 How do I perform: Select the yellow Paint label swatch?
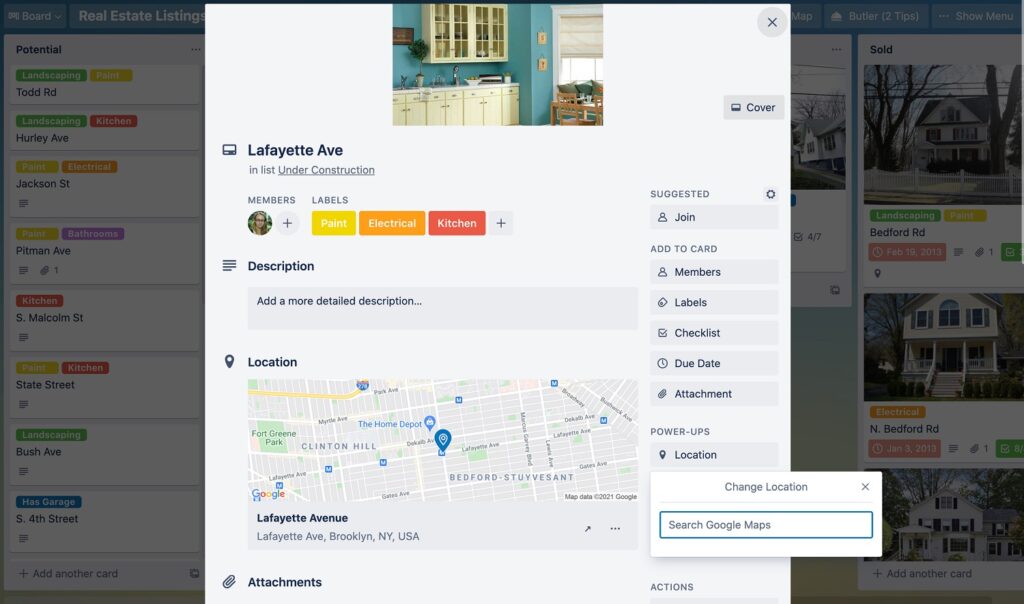coord(333,223)
